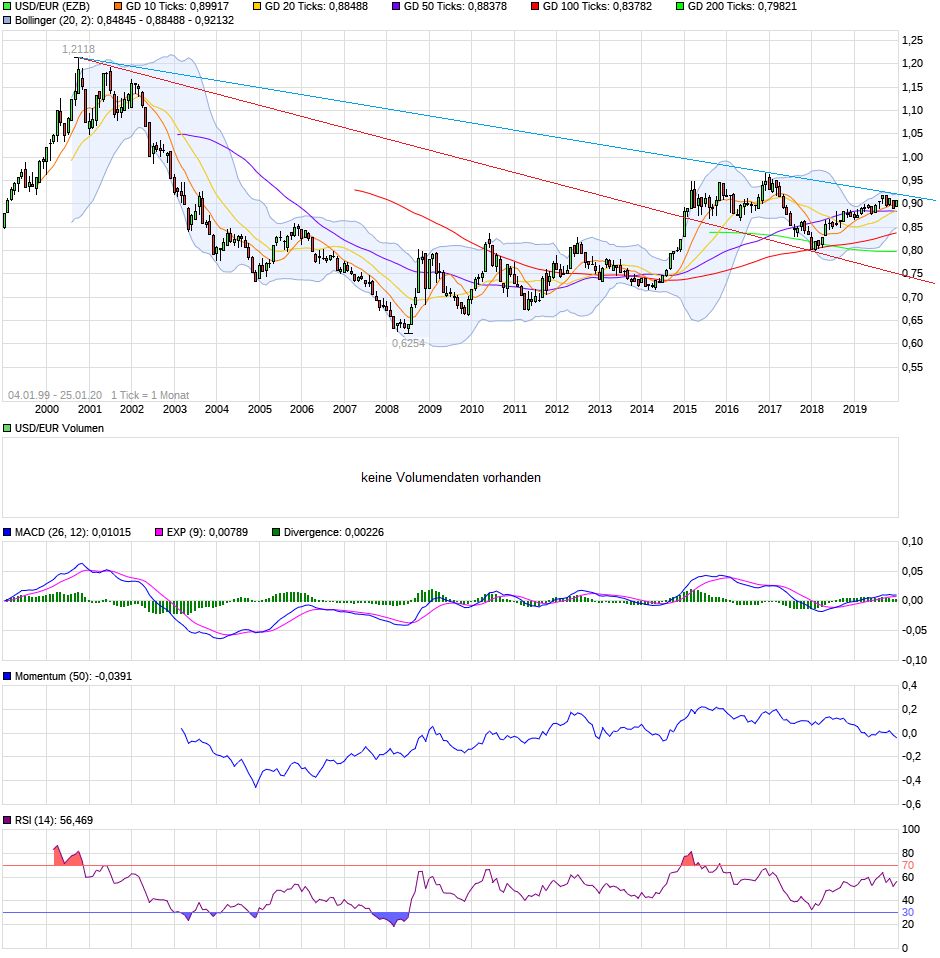Viewport: 940px width, 958px height.
Task: Select the blue Momentum (50) panel icon
Action: tap(8, 675)
